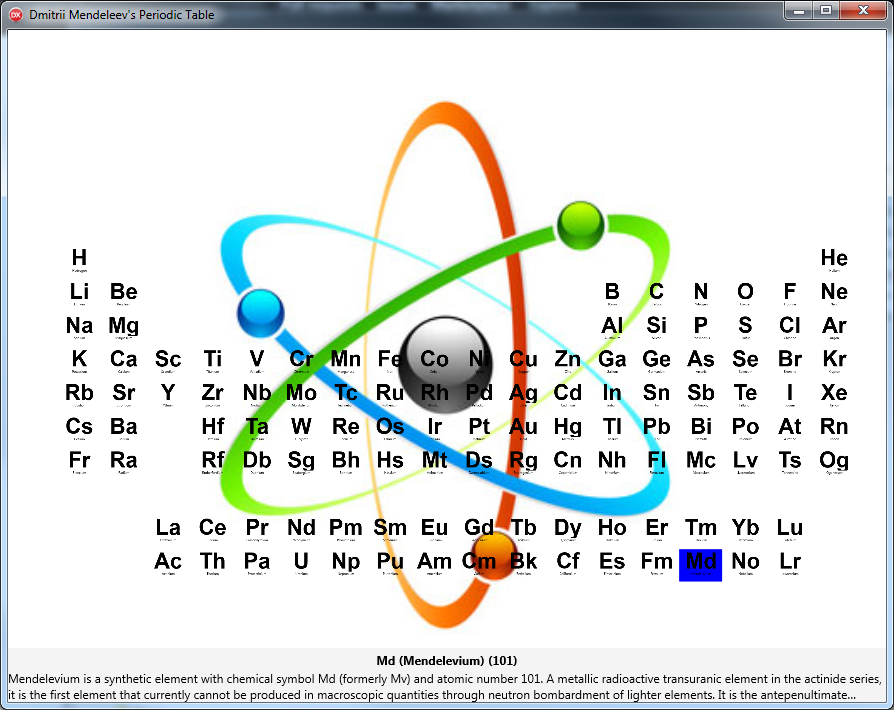The image size is (894, 710).
Task: Click the Mc element
Action: [701, 461]
